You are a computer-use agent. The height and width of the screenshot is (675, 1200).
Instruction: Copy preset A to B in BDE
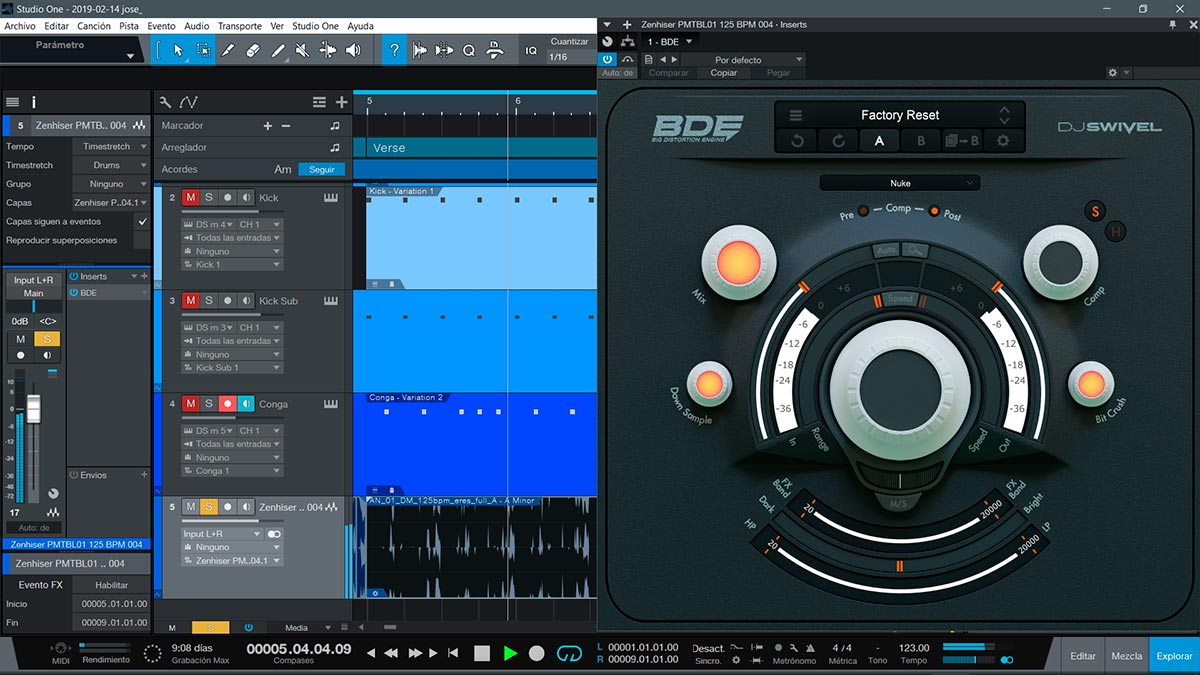pos(962,141)
